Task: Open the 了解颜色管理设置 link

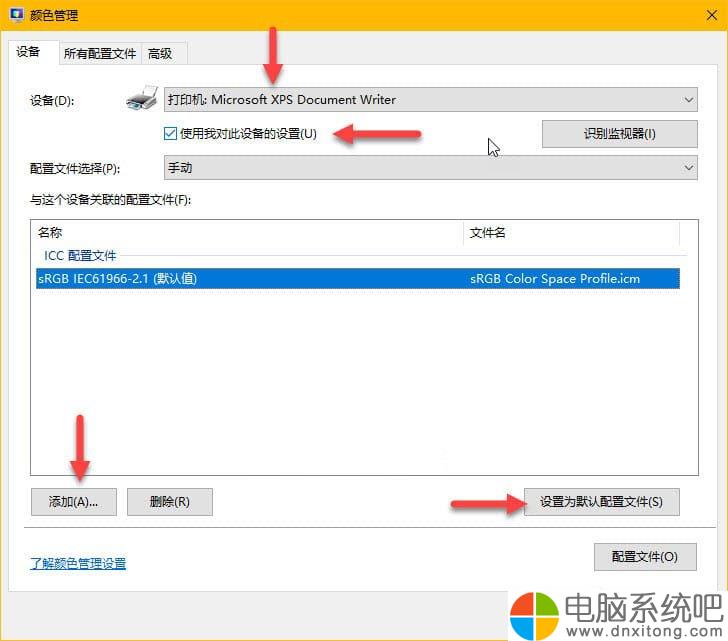Action: pos(78,563)
